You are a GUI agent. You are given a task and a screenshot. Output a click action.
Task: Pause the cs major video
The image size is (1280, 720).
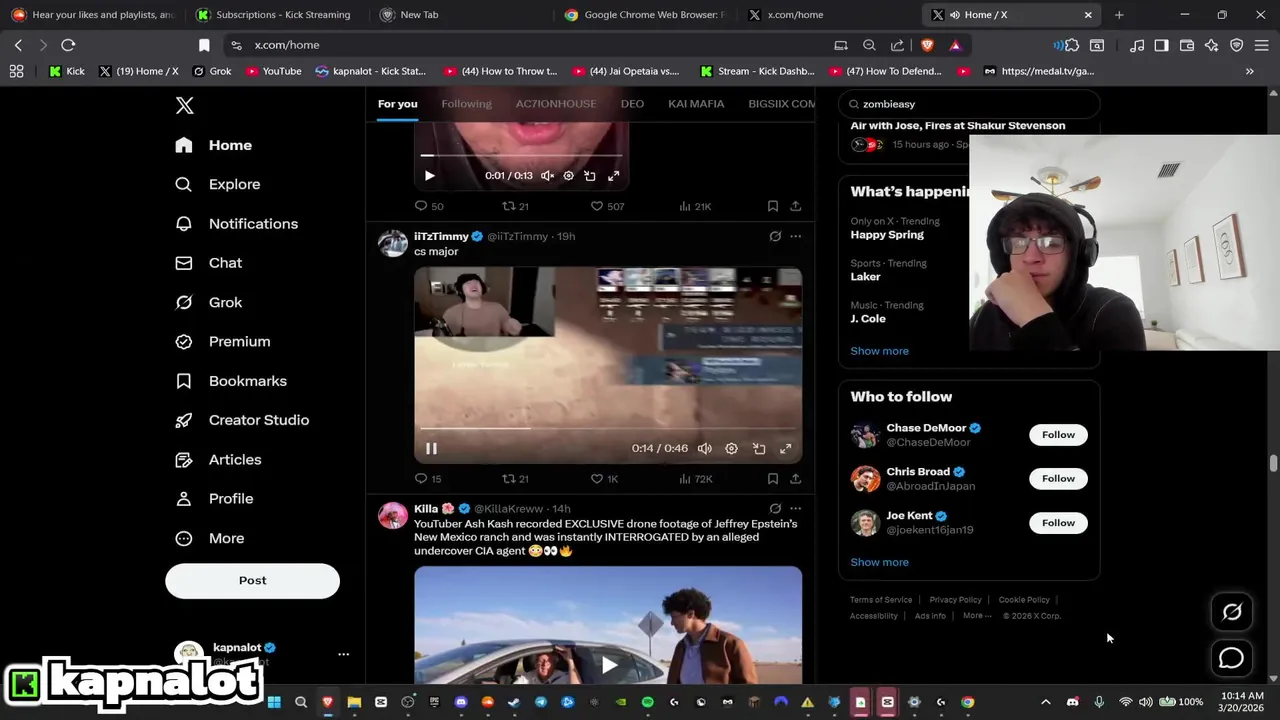click(431, 449)
